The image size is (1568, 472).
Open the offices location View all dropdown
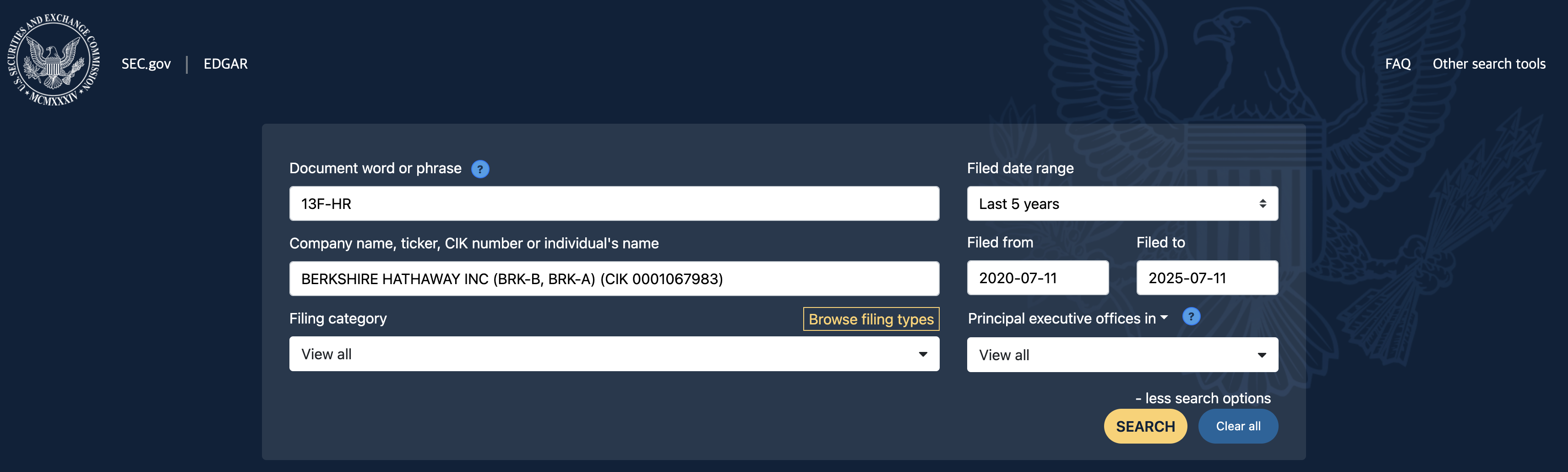pyautogui.click(x=1122, y=355)
